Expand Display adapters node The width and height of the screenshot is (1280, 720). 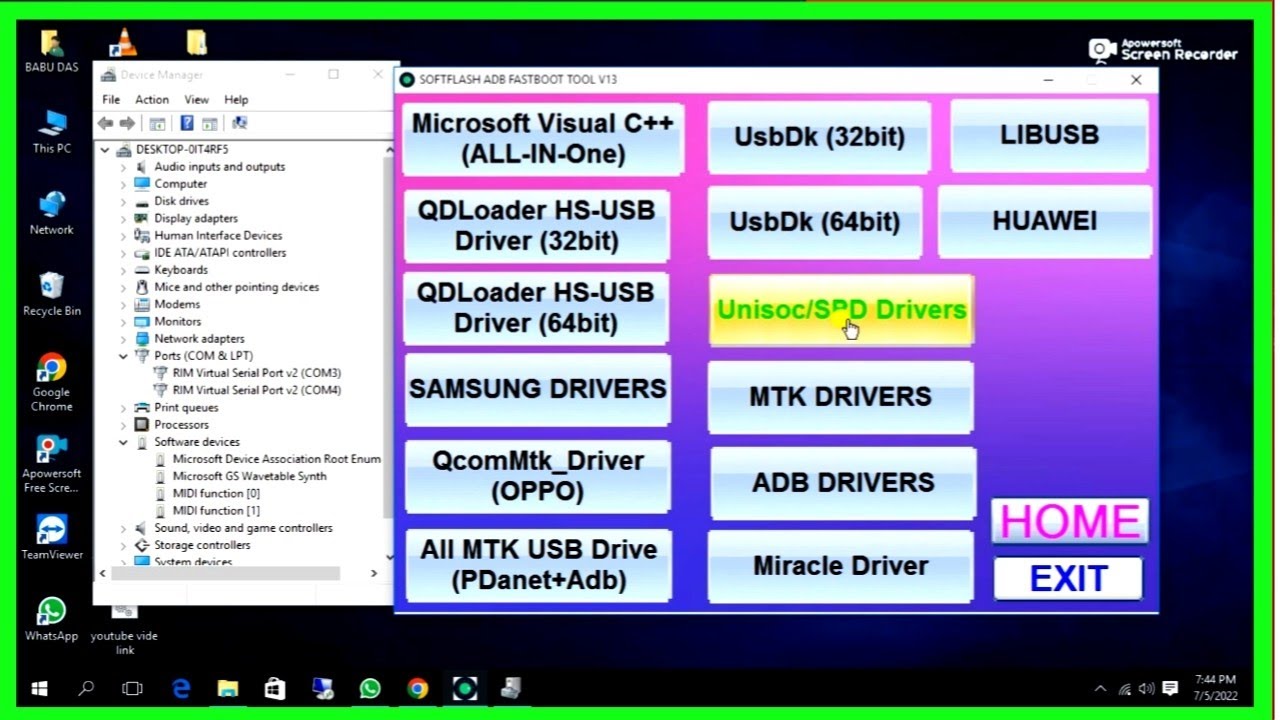click(123, 218)
